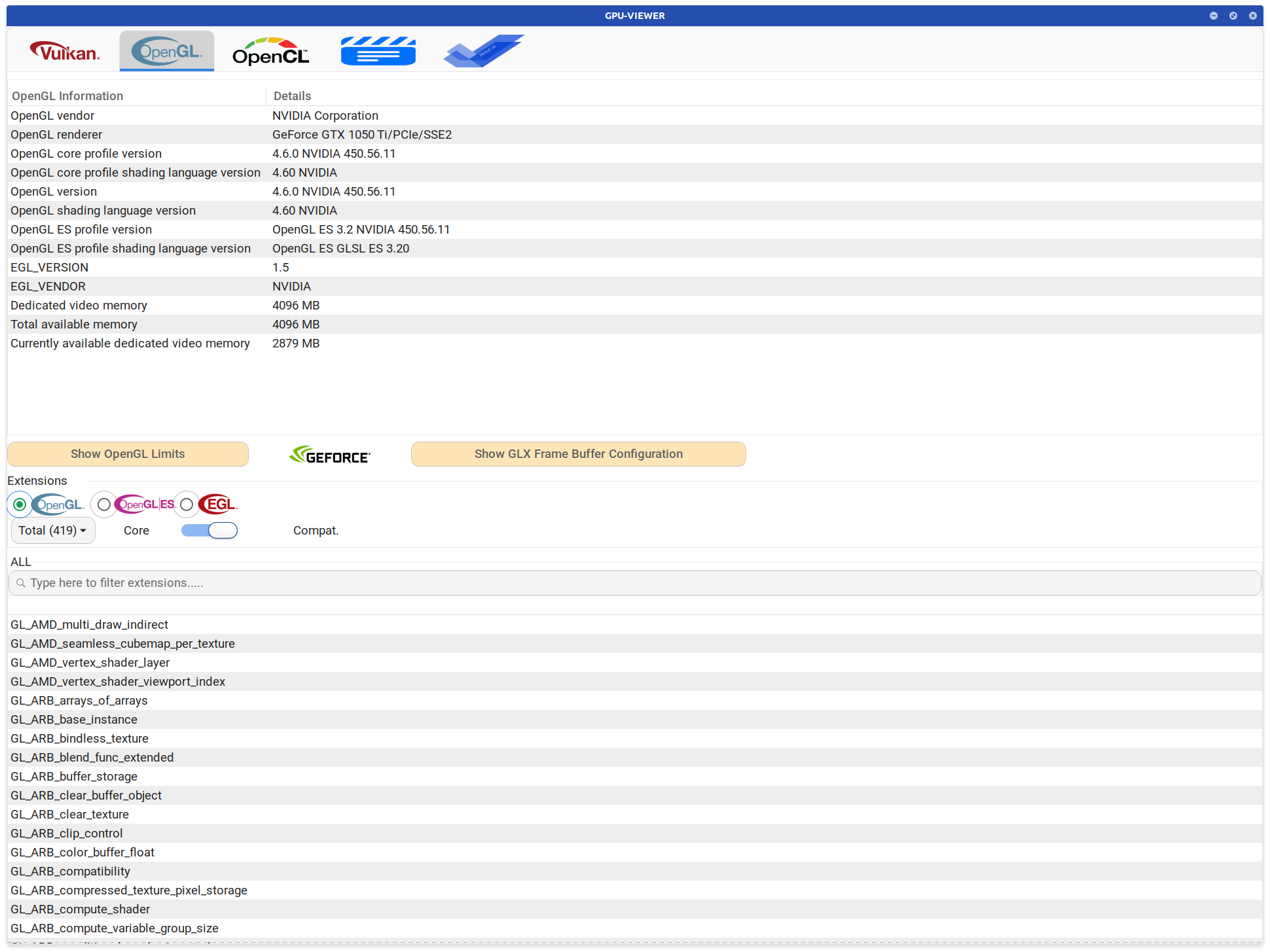Click the OpenGL ES logo in Extensions row
The image size is (1270, 952).
click(144, 504)
